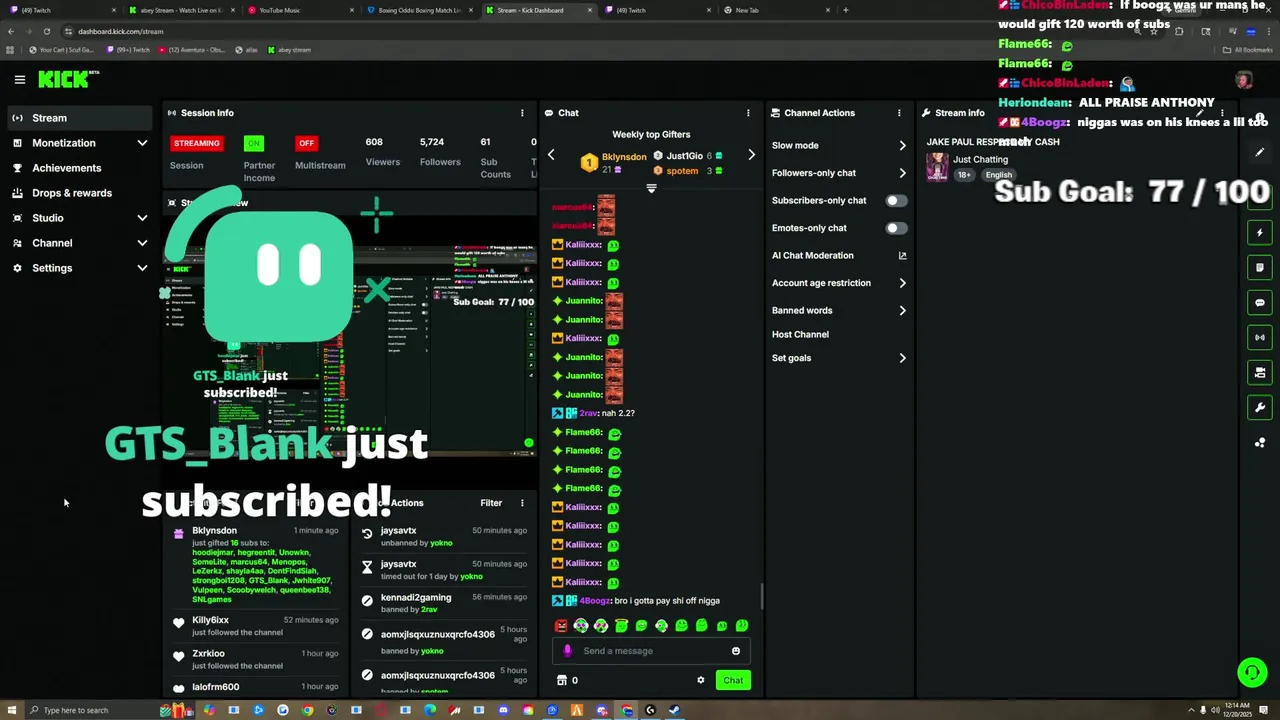This screenshot has width=1280, height=720.
Task: Go to Stream in sidebar
Action: click(80, 118)
